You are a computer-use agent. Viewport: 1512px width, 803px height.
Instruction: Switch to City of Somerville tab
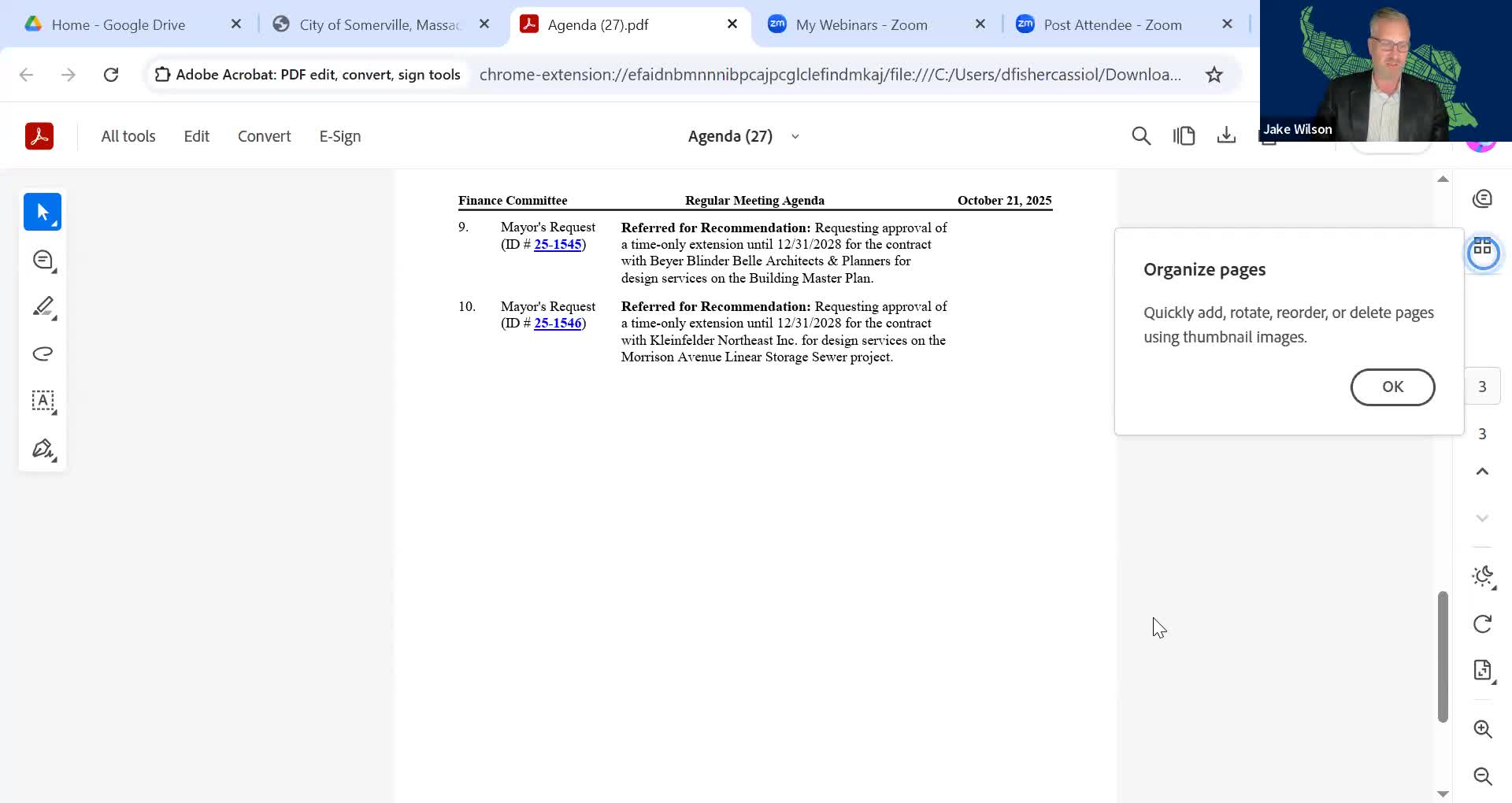[x=380, y=24]
